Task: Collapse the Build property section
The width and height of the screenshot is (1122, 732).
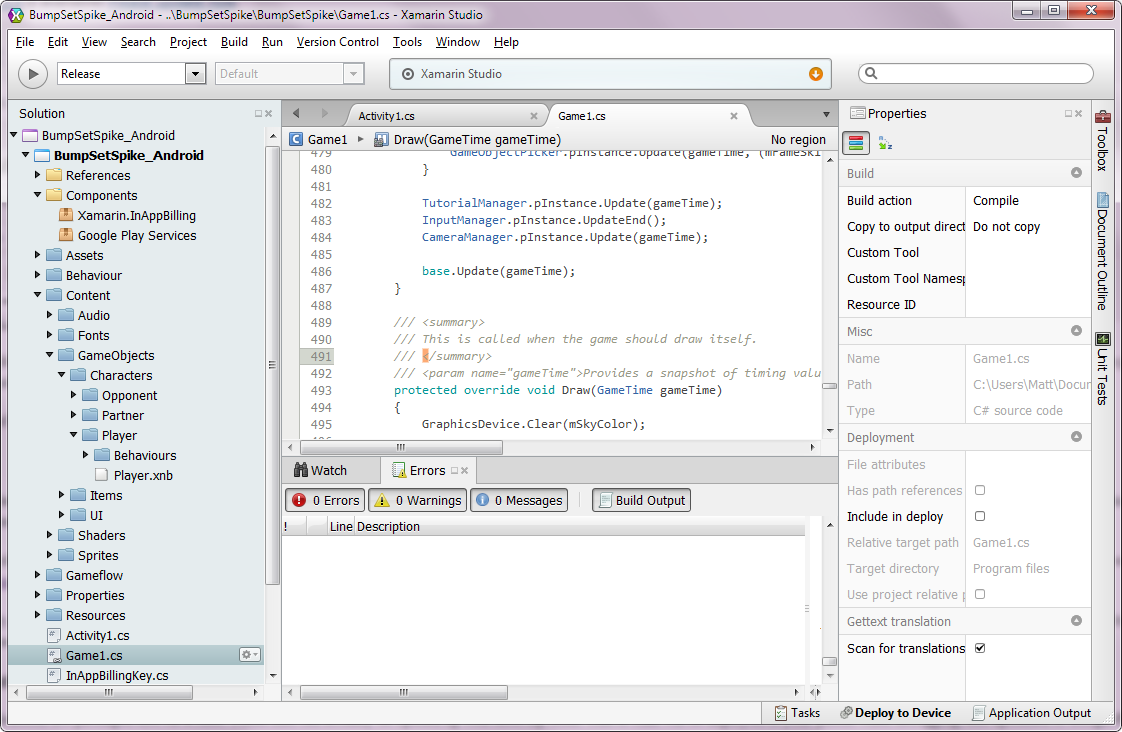Action: point(1076,172)
